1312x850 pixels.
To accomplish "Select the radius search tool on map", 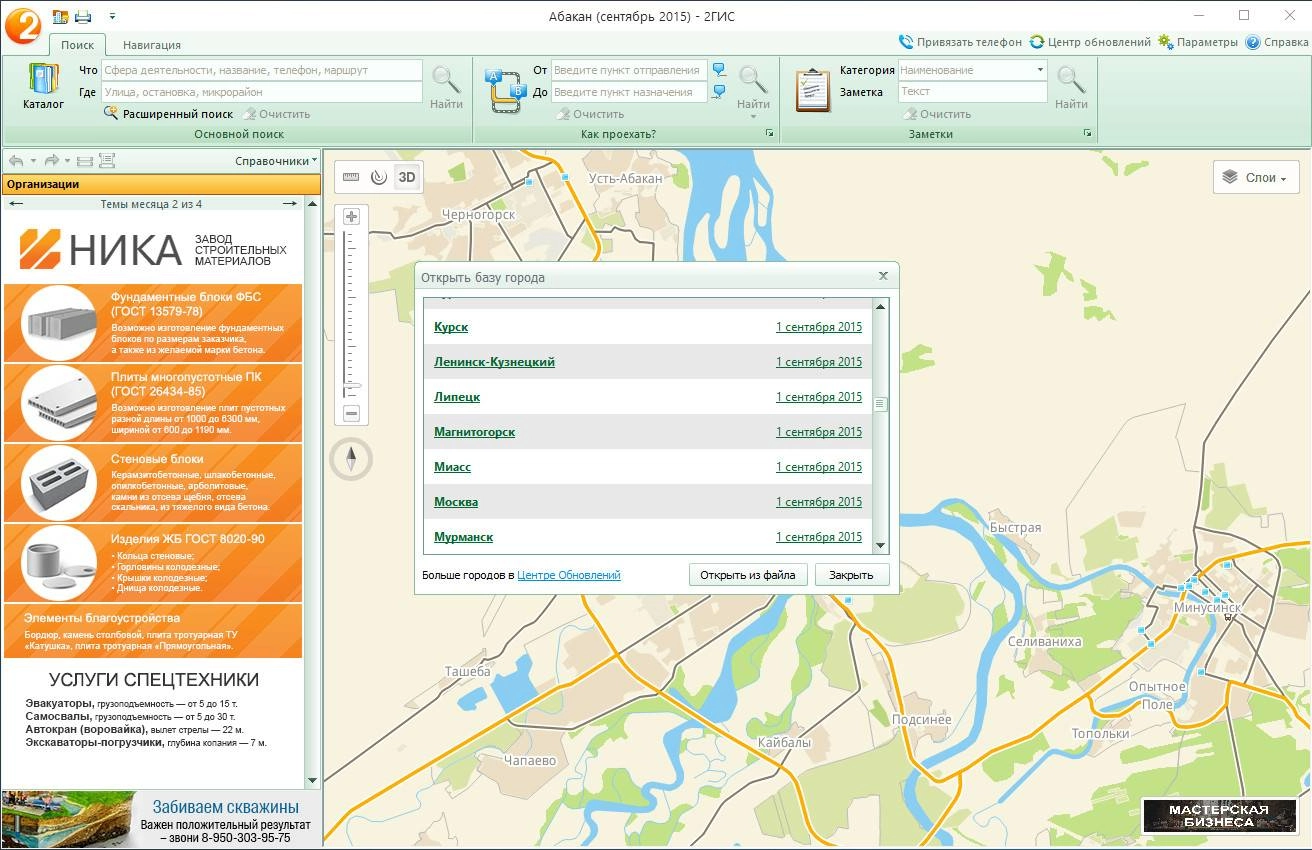I will 378,177.
